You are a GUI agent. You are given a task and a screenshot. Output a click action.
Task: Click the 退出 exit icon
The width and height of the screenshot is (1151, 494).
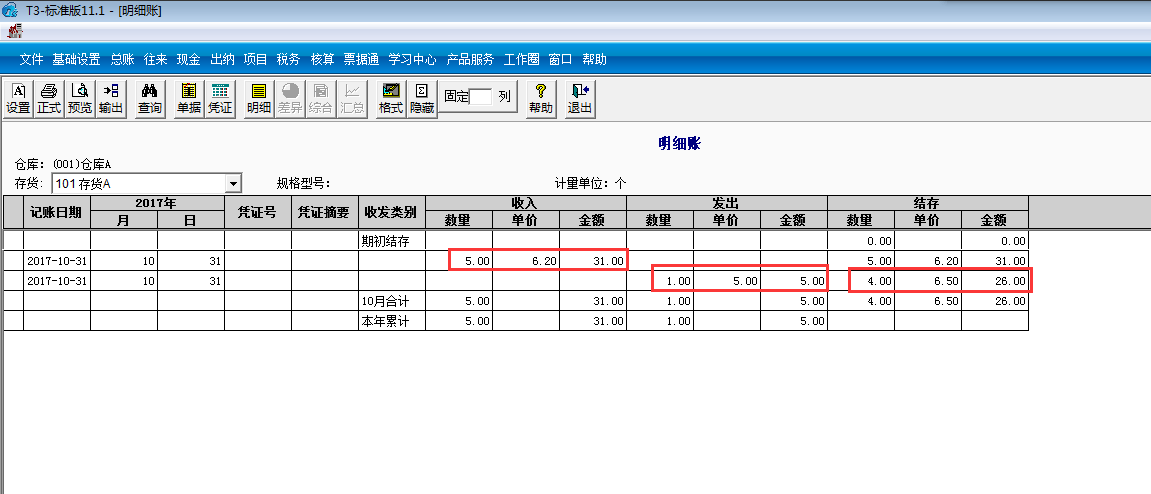(580, 99)
